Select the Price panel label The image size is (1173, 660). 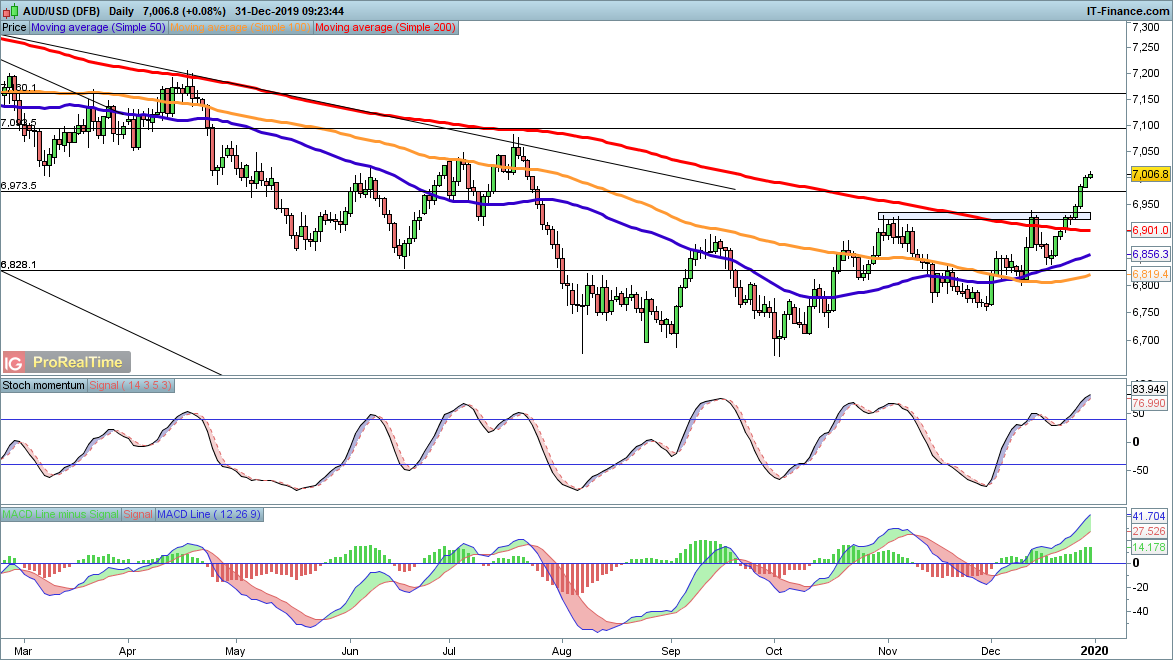(14, 27)
